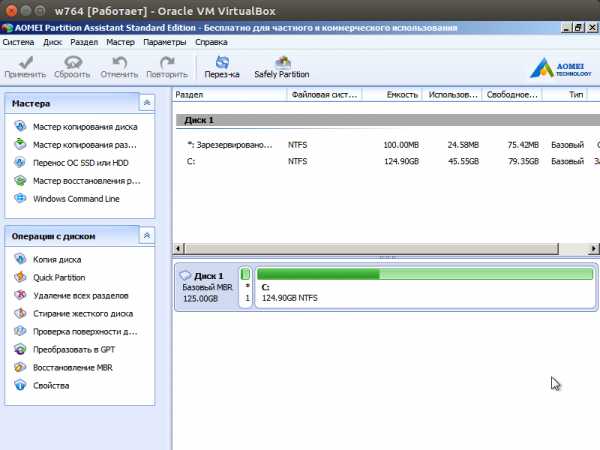Click the 45.55GB used cell
Screen dimensions: 600x450
point(463,161)
